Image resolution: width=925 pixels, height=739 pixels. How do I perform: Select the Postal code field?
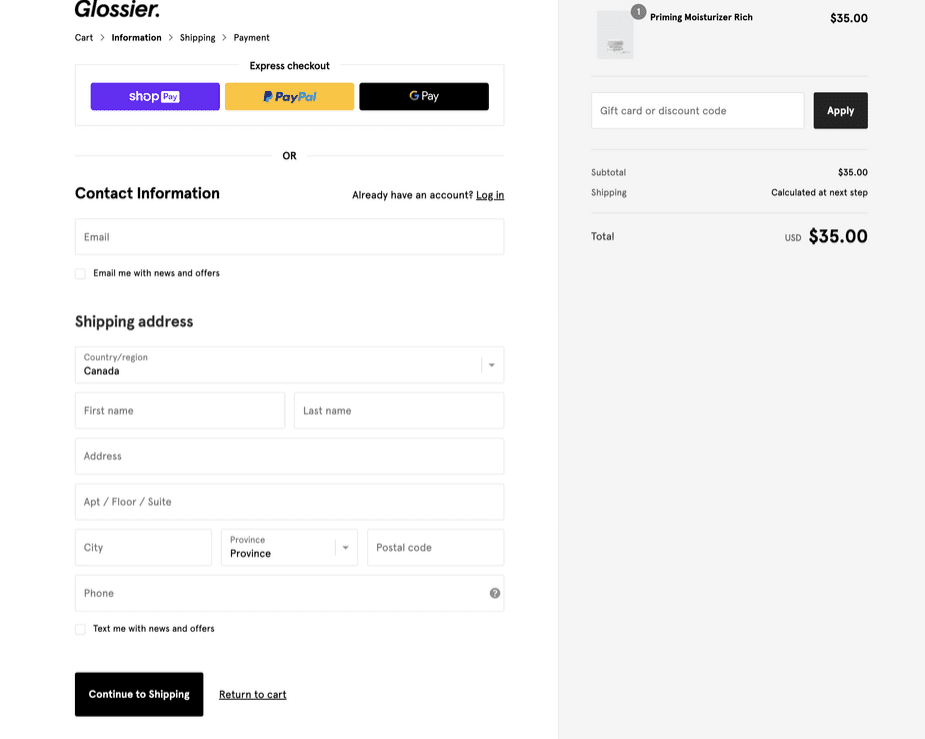pos(435,548)
